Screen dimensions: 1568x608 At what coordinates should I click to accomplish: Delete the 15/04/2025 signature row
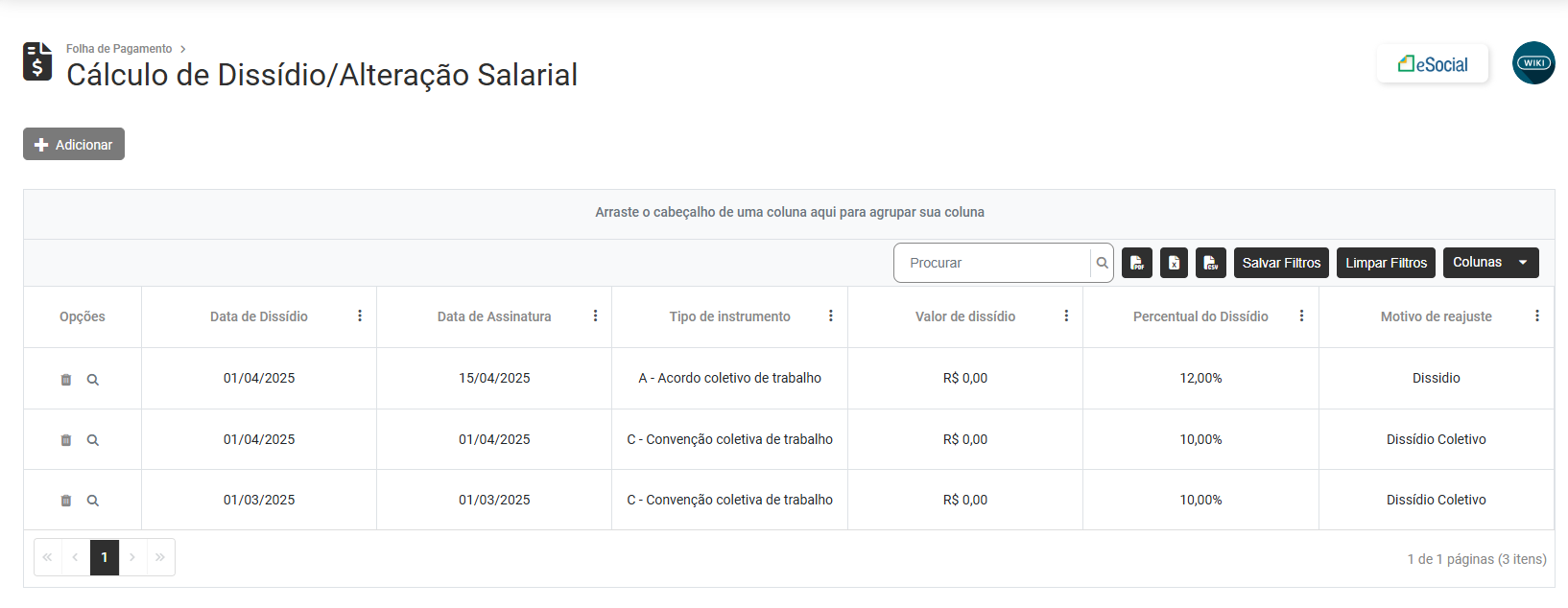pyautogui.click(x=66, y=380)
